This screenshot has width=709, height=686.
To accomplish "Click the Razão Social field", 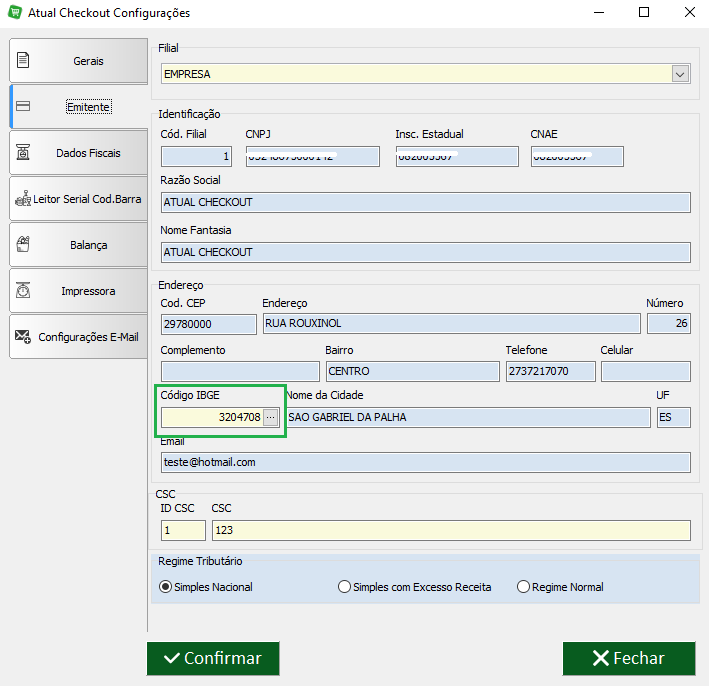I will [425, 202].
